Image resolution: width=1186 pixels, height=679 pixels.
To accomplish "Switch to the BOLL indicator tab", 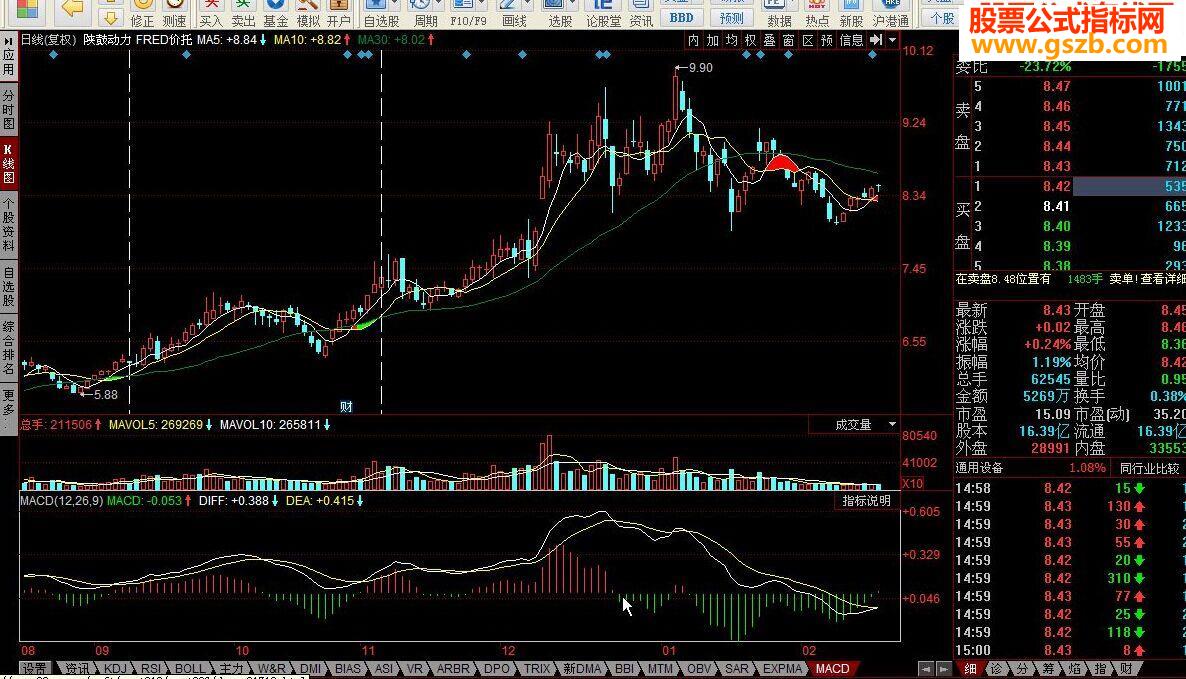I will (x=190, y=669).
